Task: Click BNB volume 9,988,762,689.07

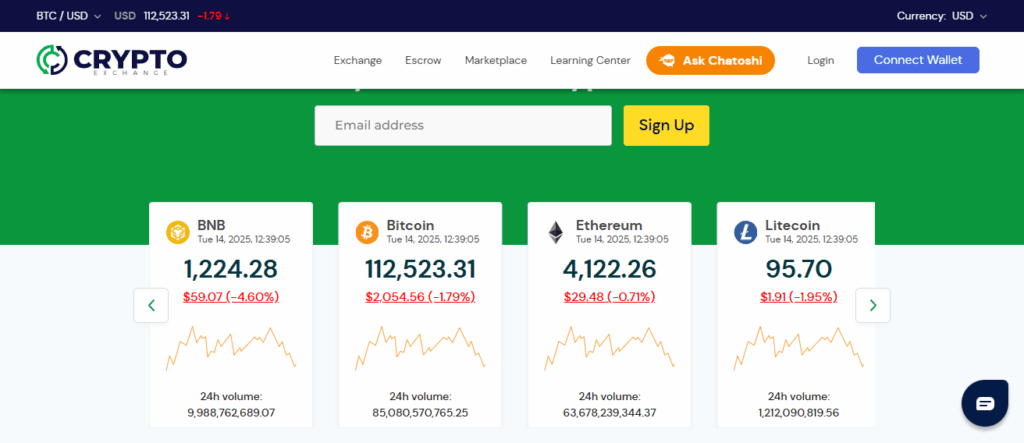Action: click(x=231, y=413)
